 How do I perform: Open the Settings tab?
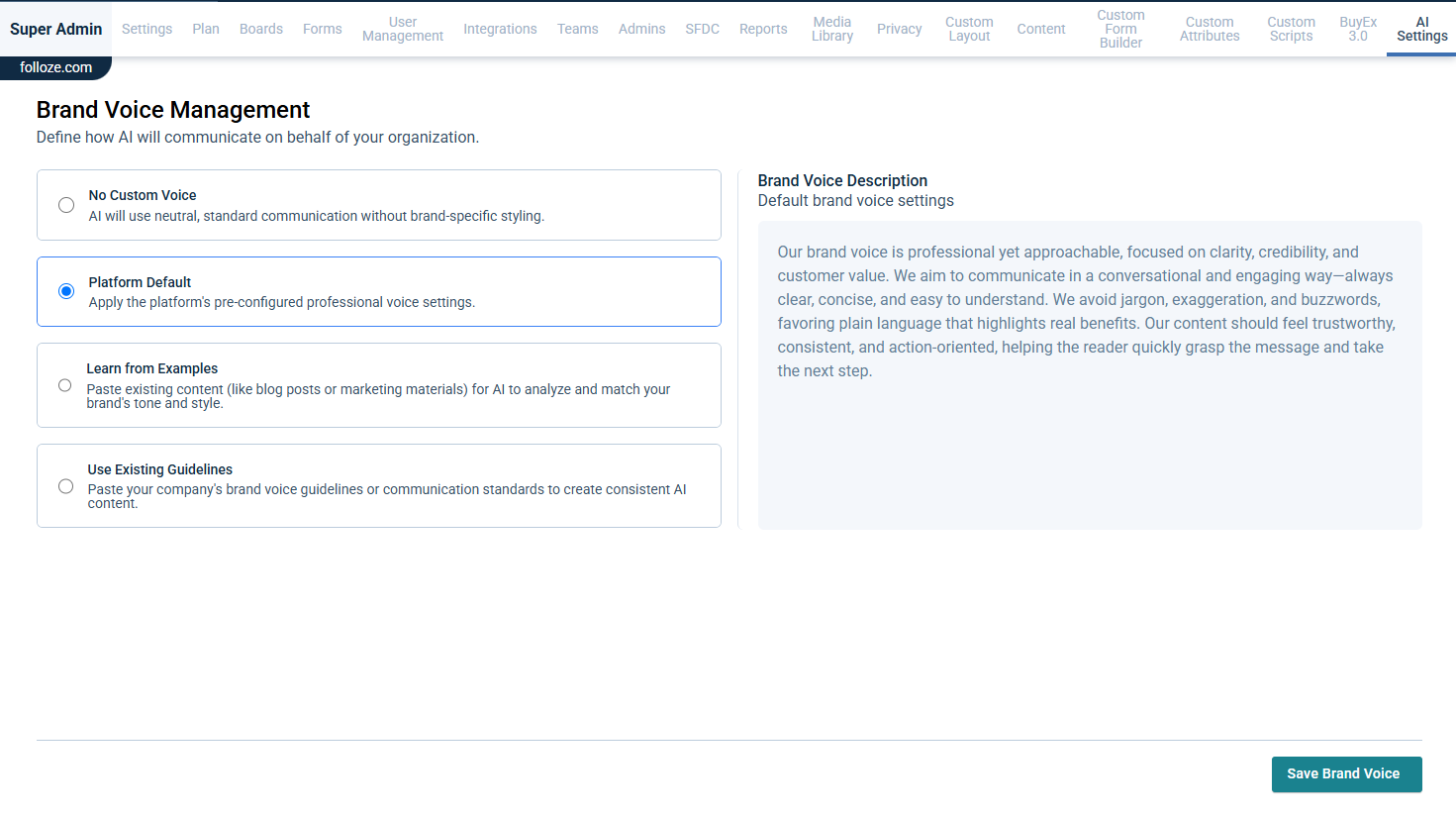pyautogui.click(x=146, y=29)
